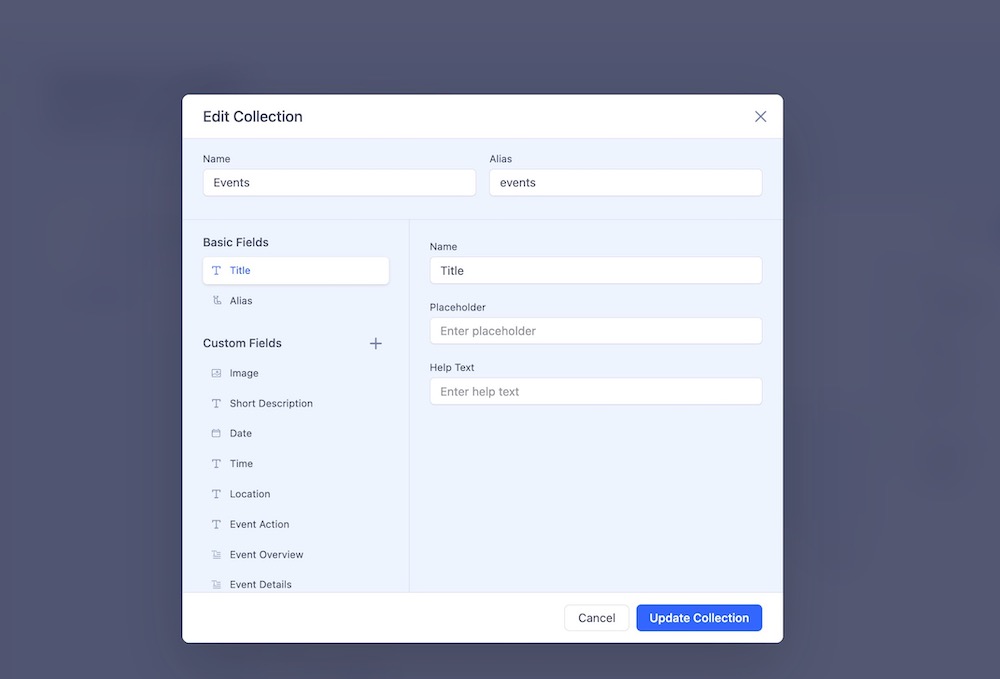Select the Title basic field
The image size is (1000, 679).
pyautogui.click(x=295, y=271)
